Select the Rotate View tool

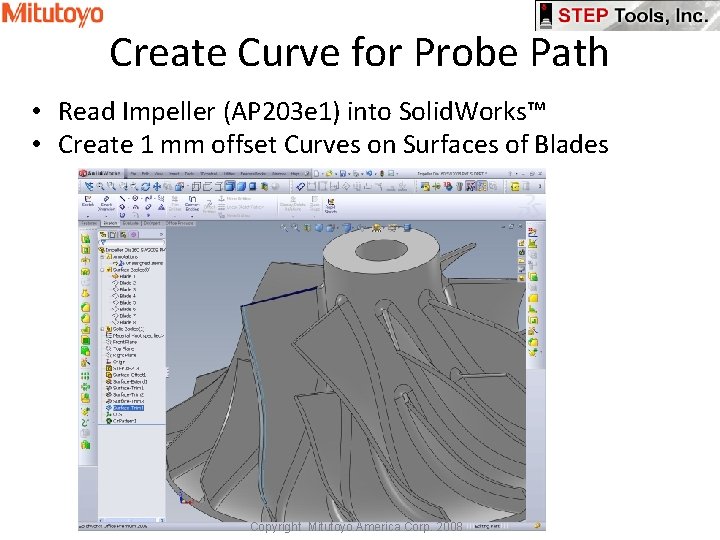145,187
